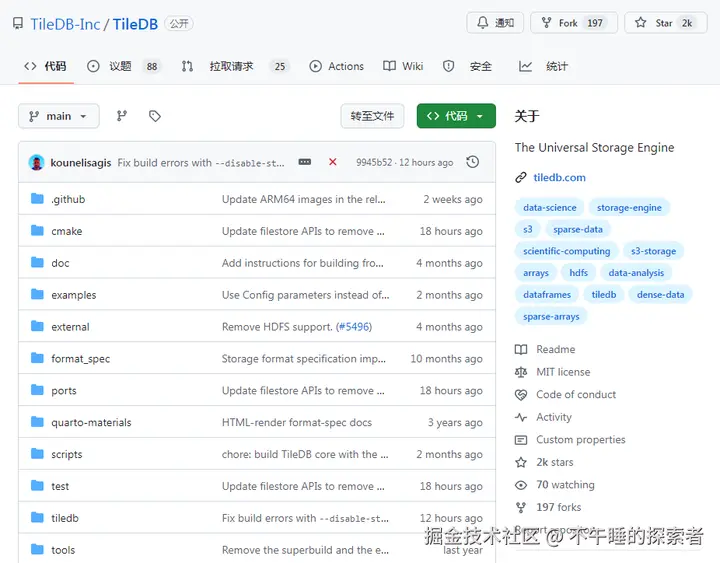Star the TileDB repository

pos(666,23)
